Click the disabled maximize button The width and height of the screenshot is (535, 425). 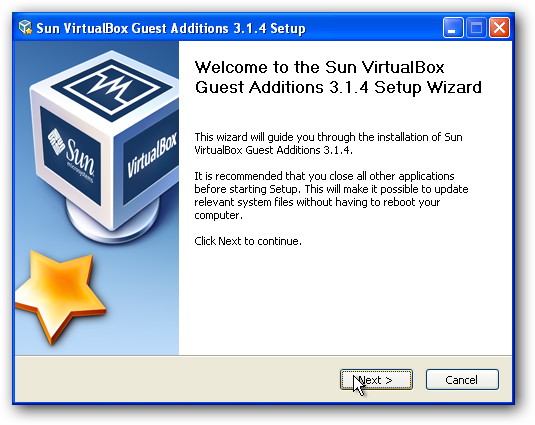pyautogui.click(x=476, y=27)
